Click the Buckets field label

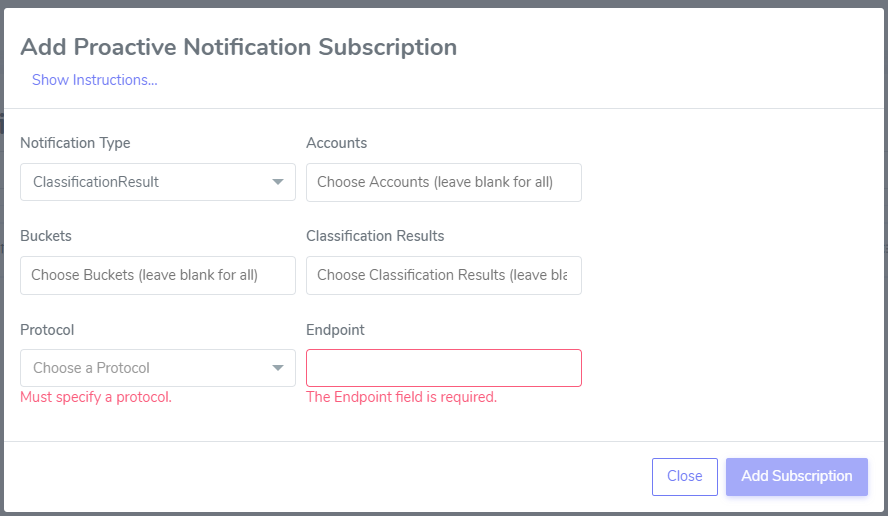[x=46, y=236]
